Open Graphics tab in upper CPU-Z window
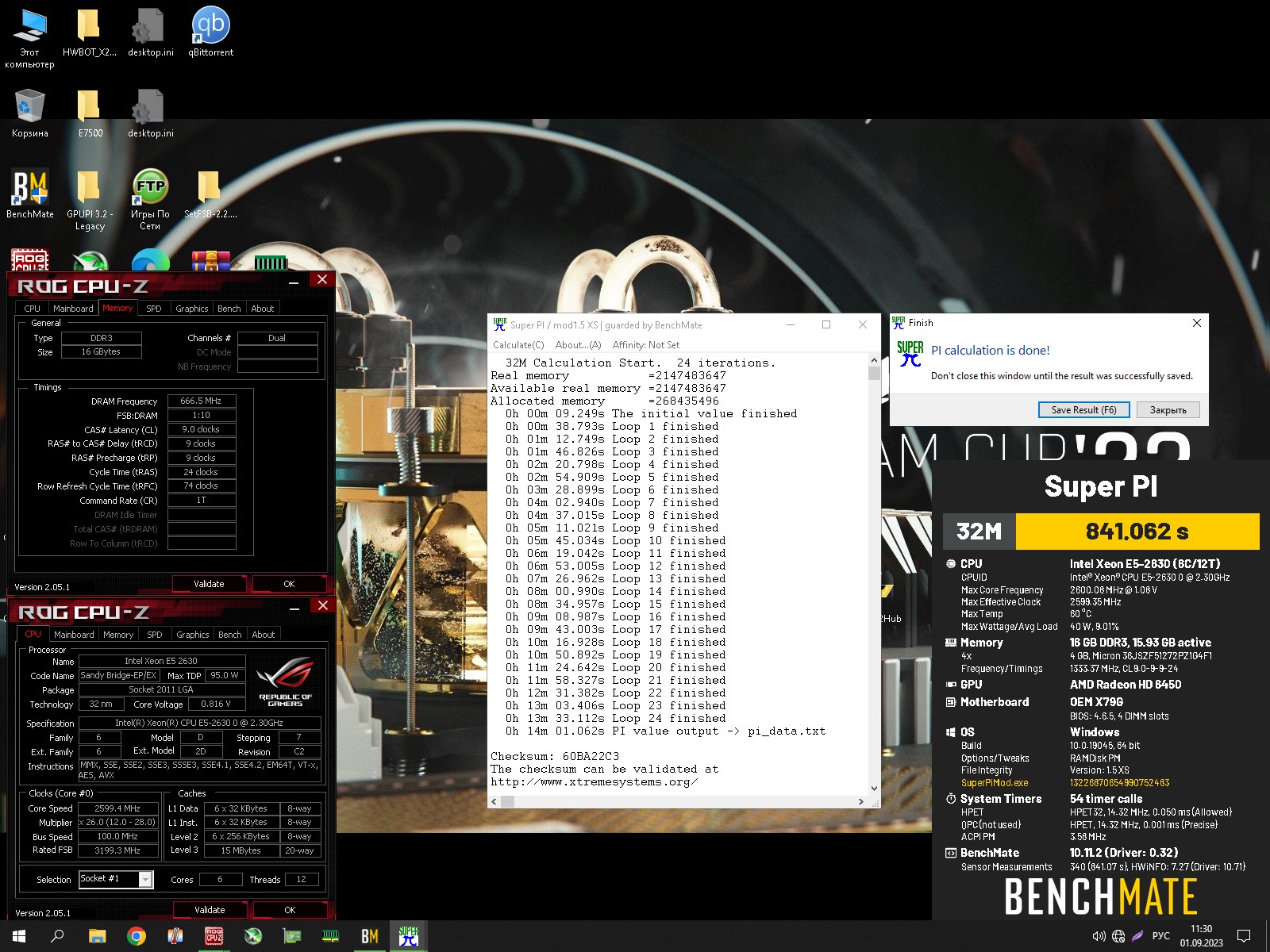The height and width of the screenshot is (952, 1270). coord(192,309)
